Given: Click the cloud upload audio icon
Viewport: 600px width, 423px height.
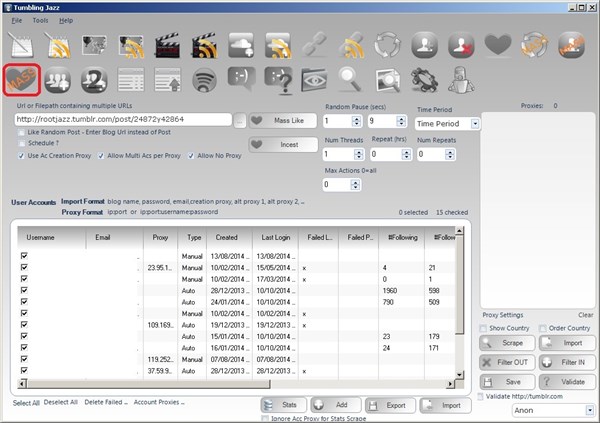Looking at the screenshot, I should tap(241, 45).
